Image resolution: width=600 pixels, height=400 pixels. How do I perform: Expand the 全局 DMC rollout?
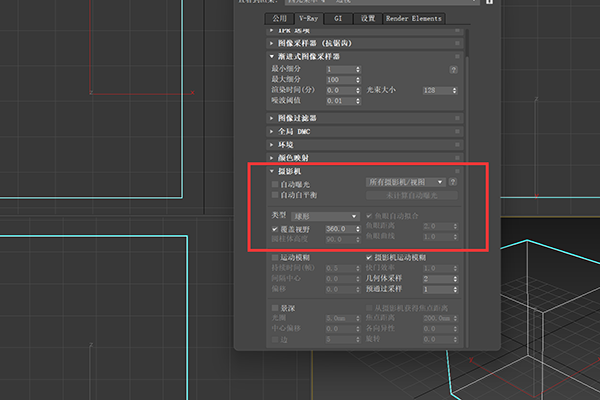coord(295,131)
